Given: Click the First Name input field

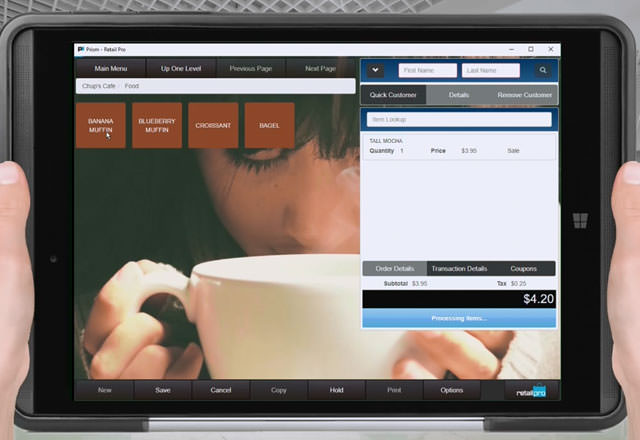Looking at the screenshot, I should click(x=427, y=70).
